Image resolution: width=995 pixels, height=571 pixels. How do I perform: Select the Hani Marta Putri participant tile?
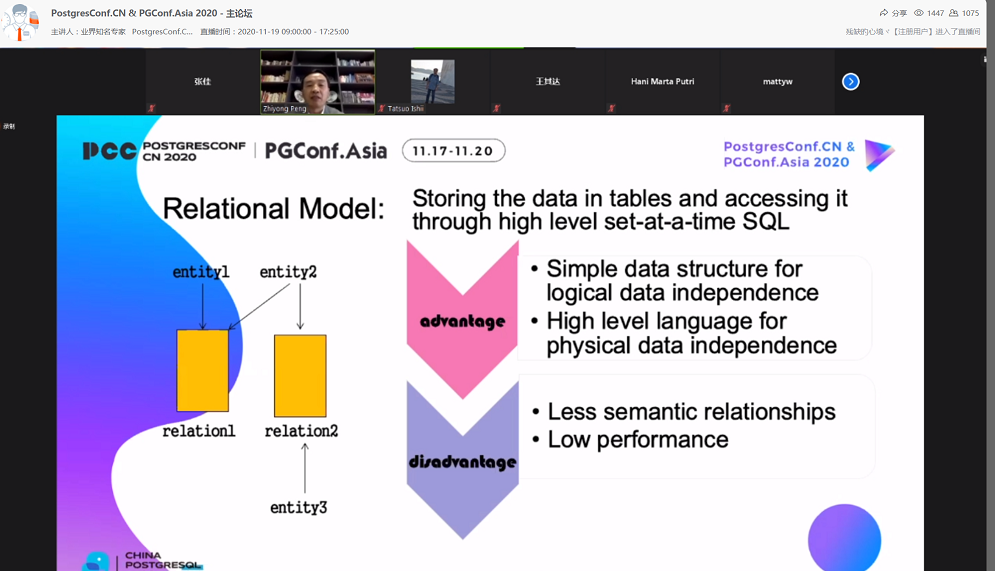662,82
